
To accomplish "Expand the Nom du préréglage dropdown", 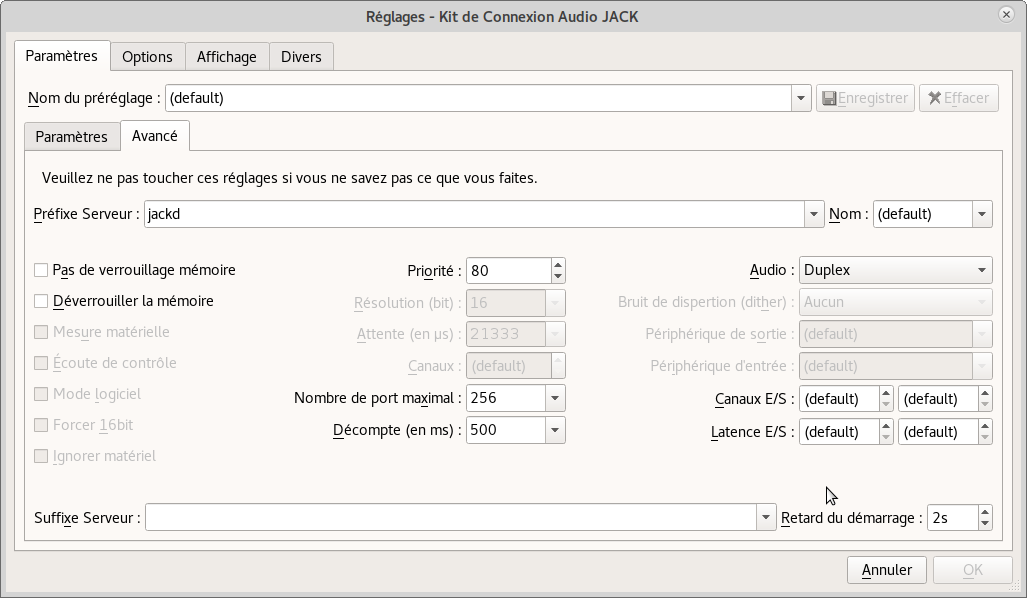I will [x=800, y=98].
